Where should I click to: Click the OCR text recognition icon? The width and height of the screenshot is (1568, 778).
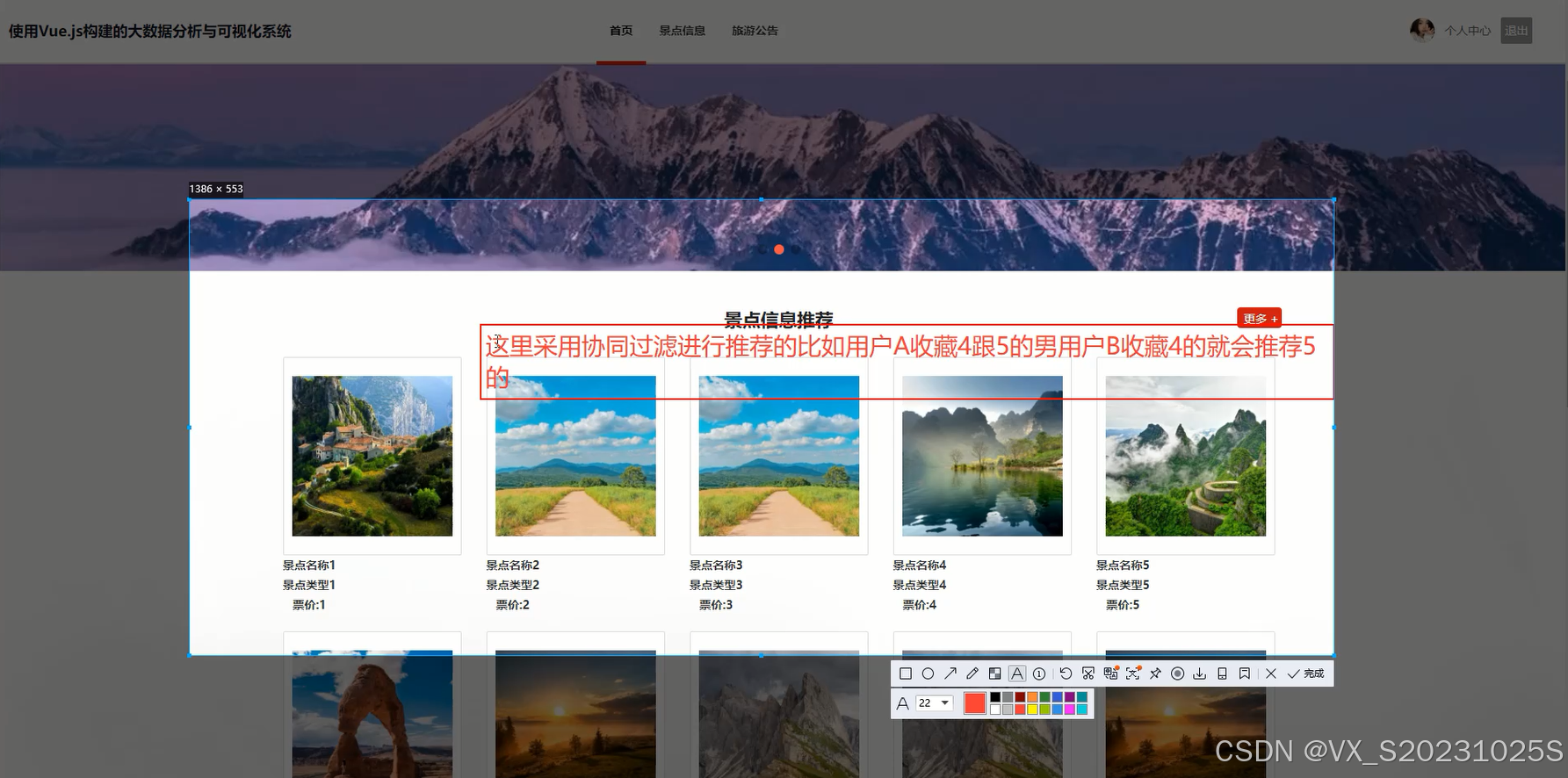[1132, 674]
